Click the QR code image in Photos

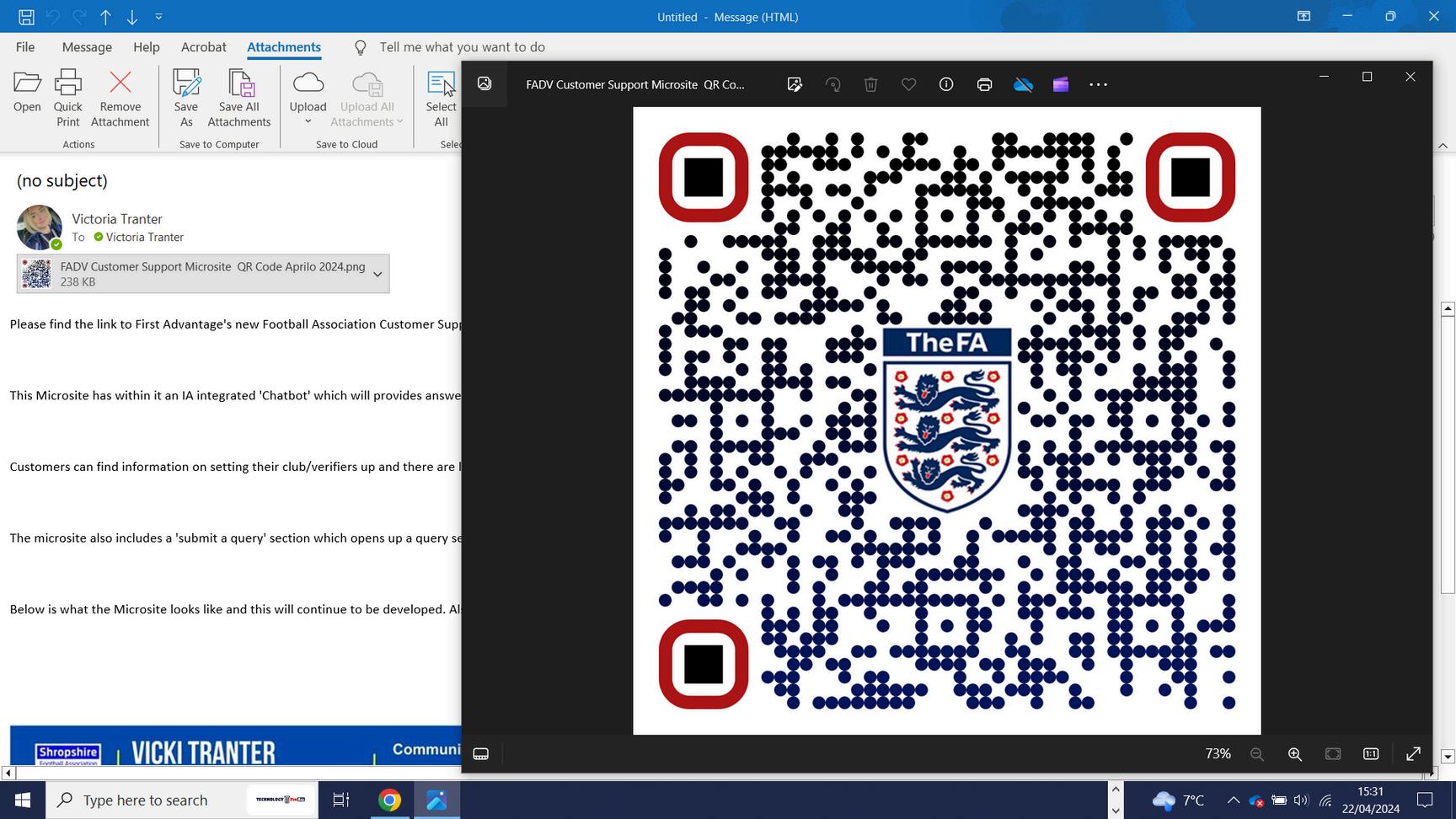947,420
